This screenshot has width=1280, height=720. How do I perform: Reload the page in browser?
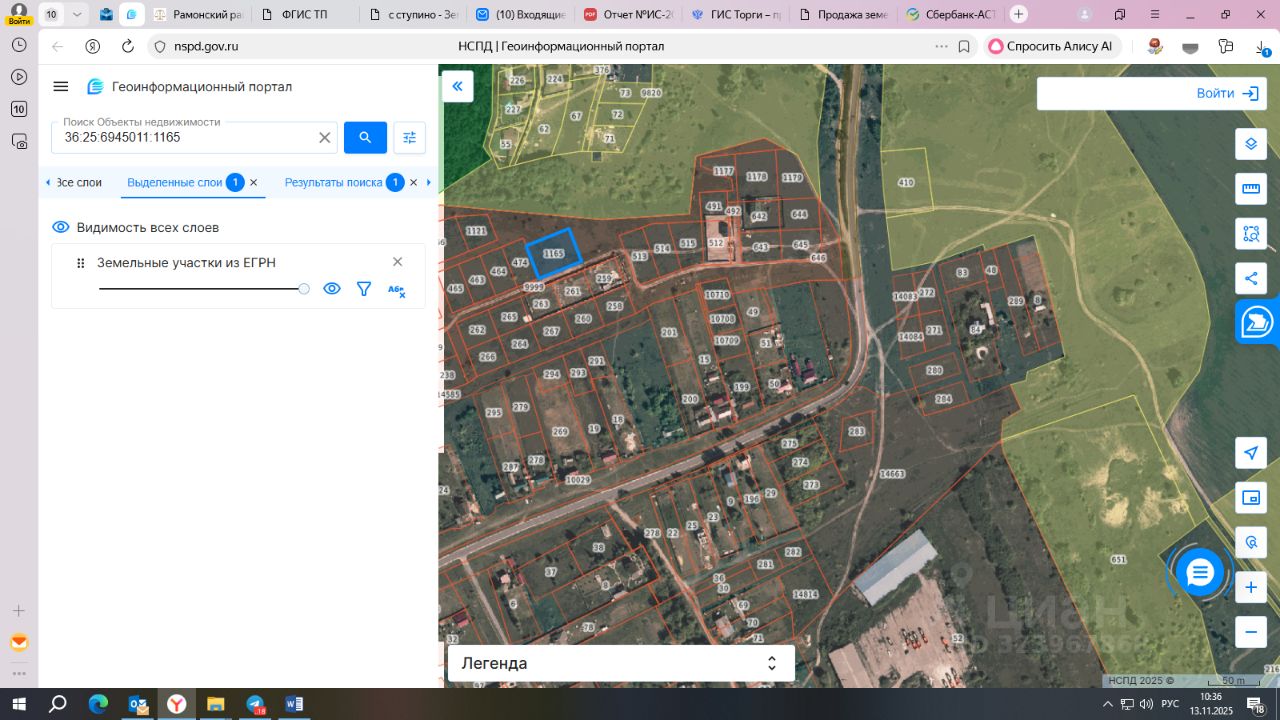tap(128, 46)
